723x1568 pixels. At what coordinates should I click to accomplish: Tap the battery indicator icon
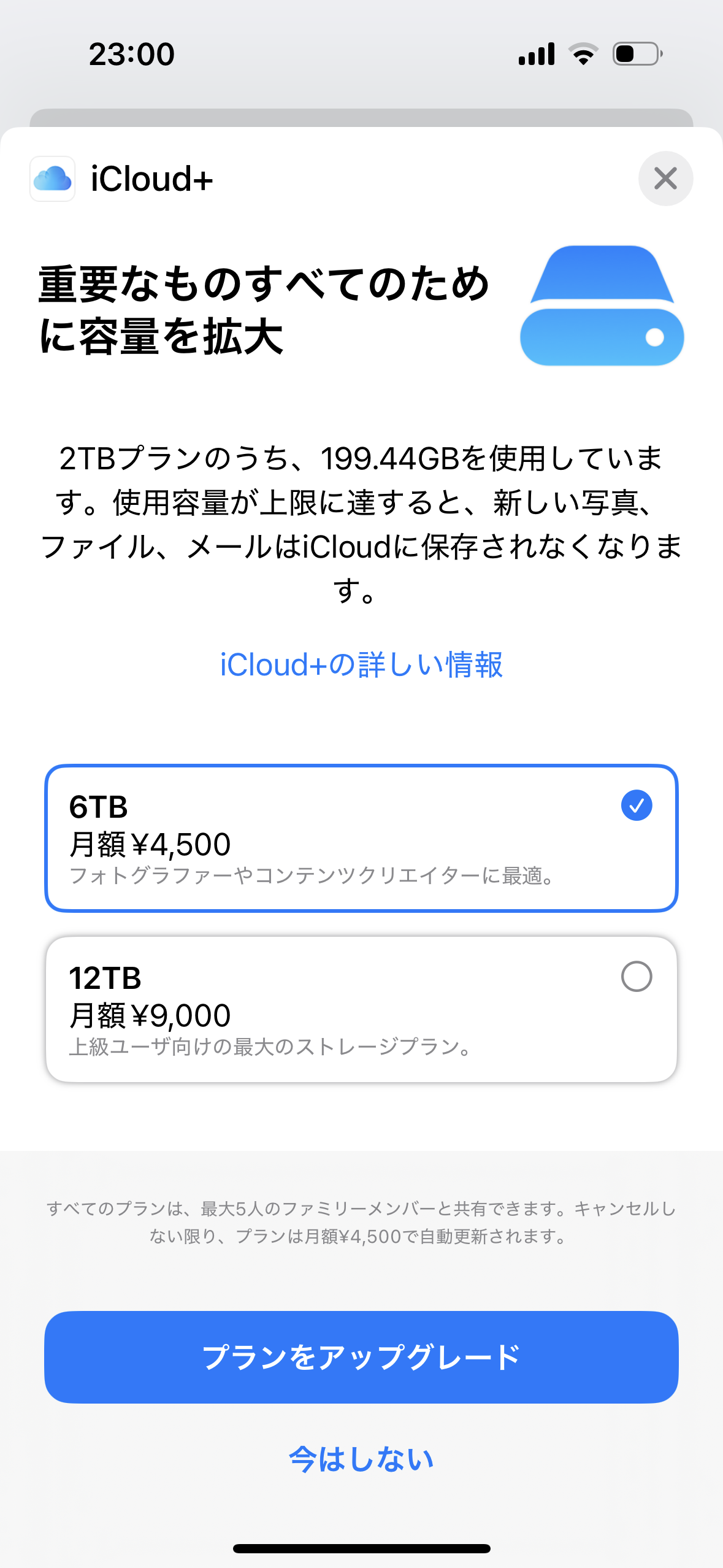click(x=637, y=54)
